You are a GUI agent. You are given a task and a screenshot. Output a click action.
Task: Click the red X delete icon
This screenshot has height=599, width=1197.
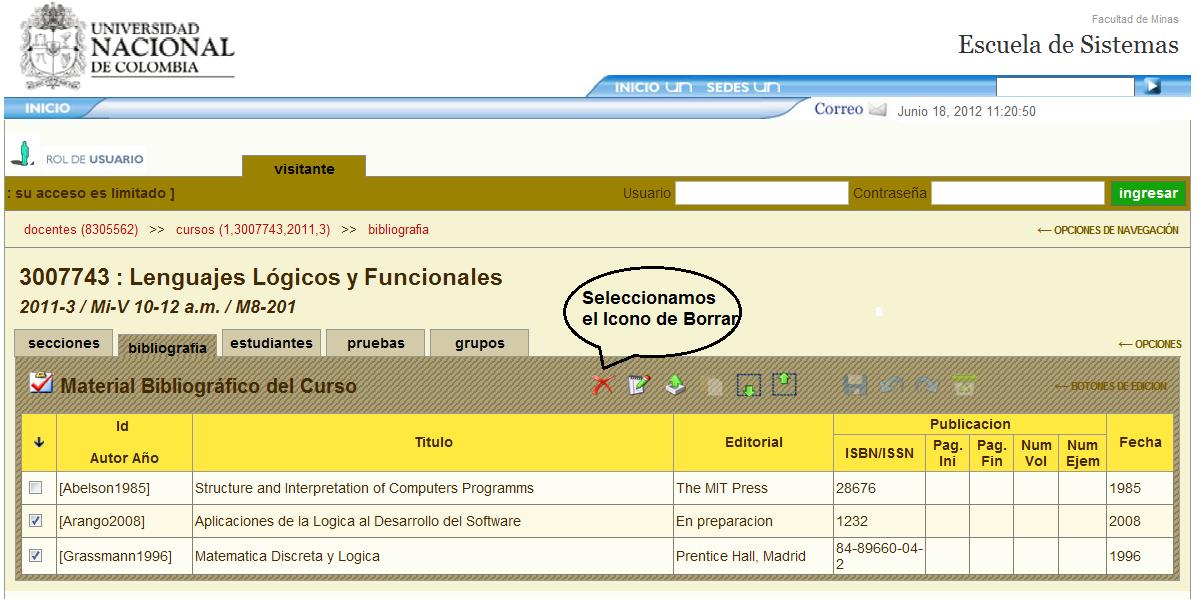pos(602,385)
